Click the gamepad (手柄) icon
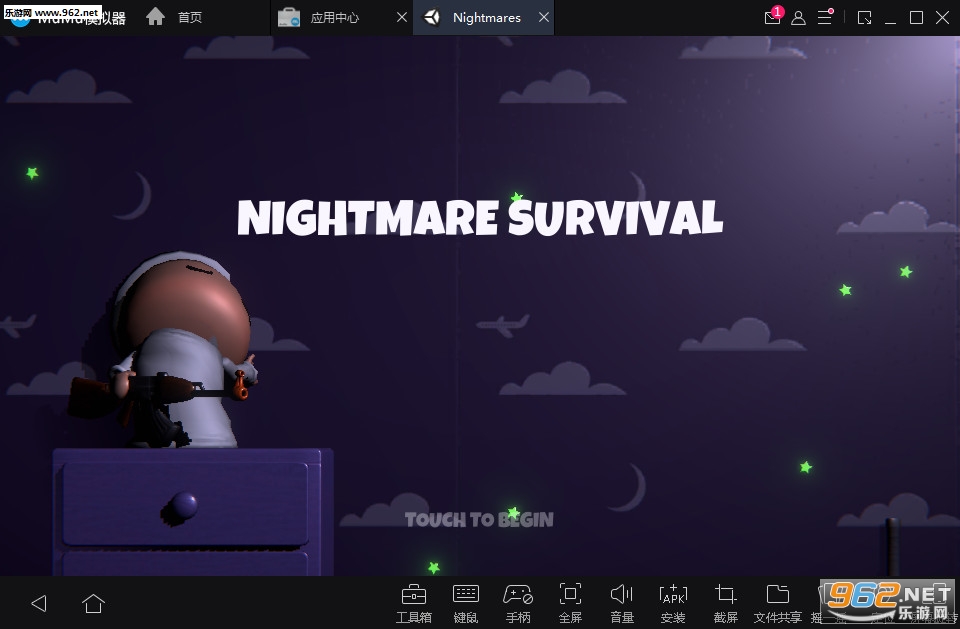The image size is (960, 629). click(518, 602)
